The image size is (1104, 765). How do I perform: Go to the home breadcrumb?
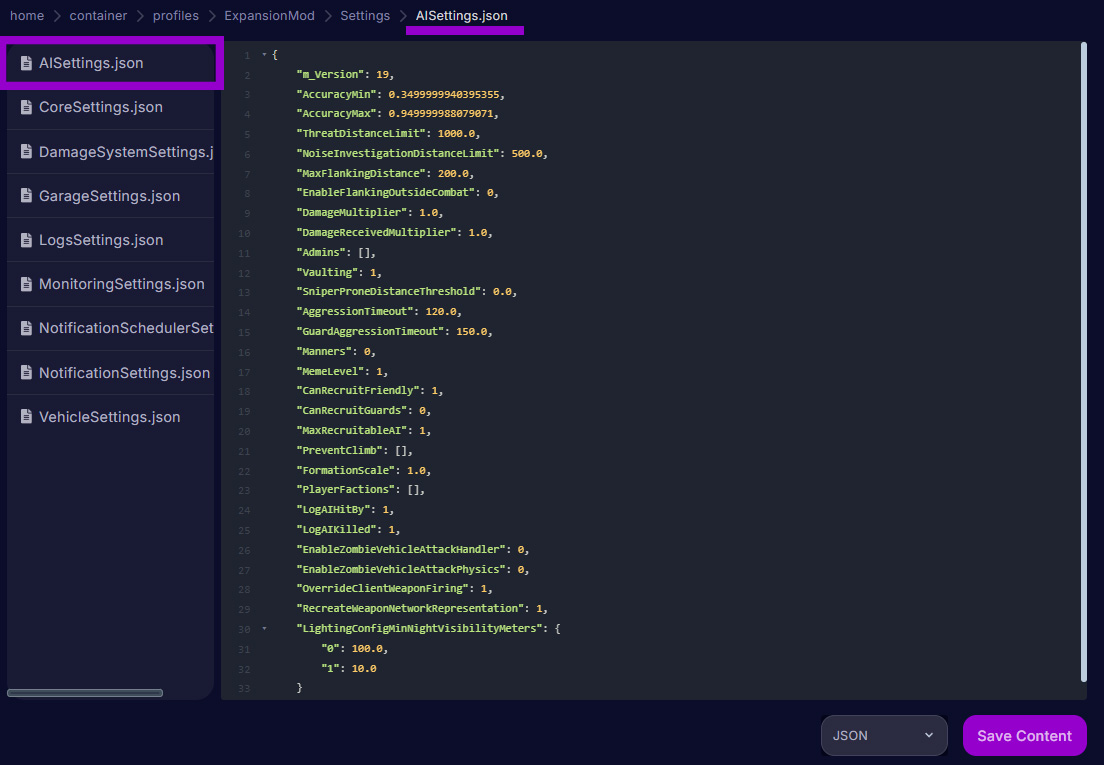coord(26,16)
